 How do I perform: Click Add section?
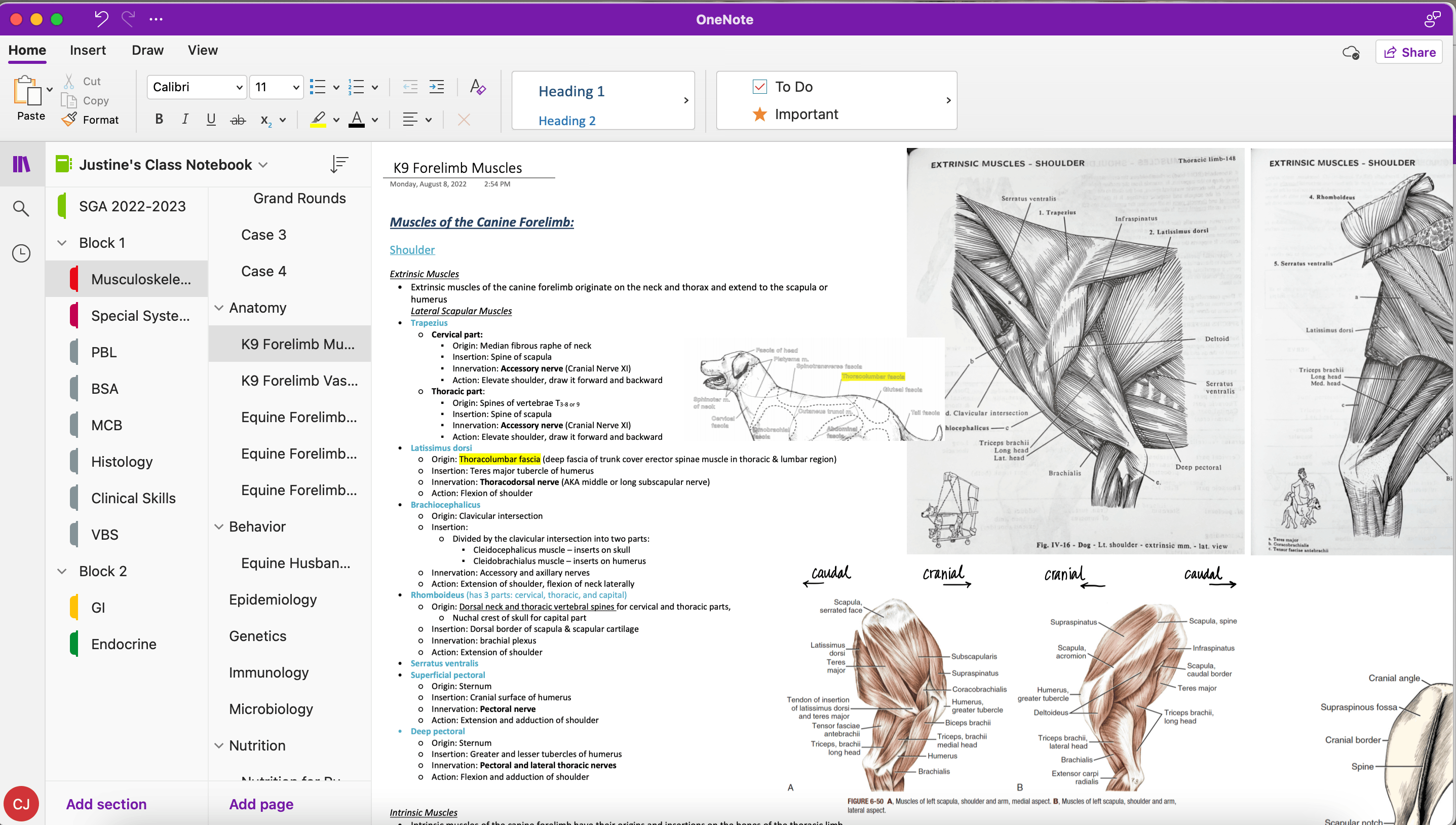point(106,804)
